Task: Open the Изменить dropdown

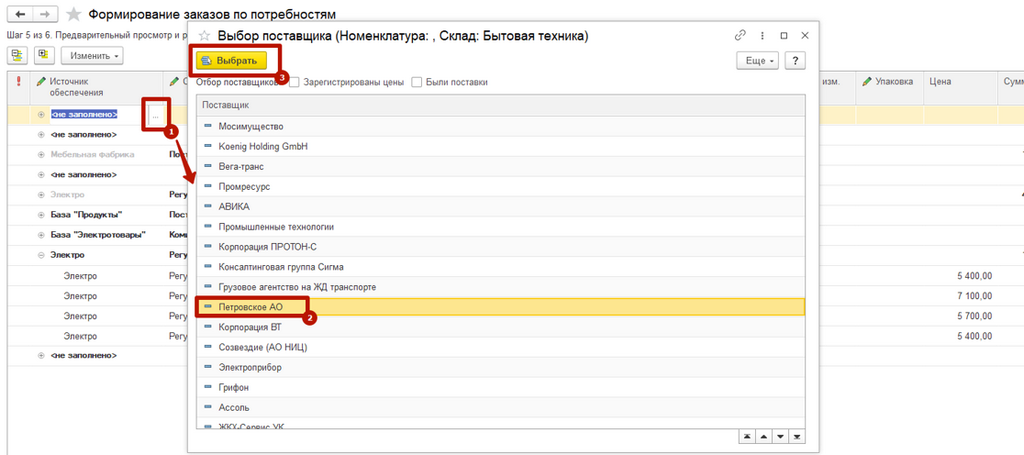Action: point(92,56)
